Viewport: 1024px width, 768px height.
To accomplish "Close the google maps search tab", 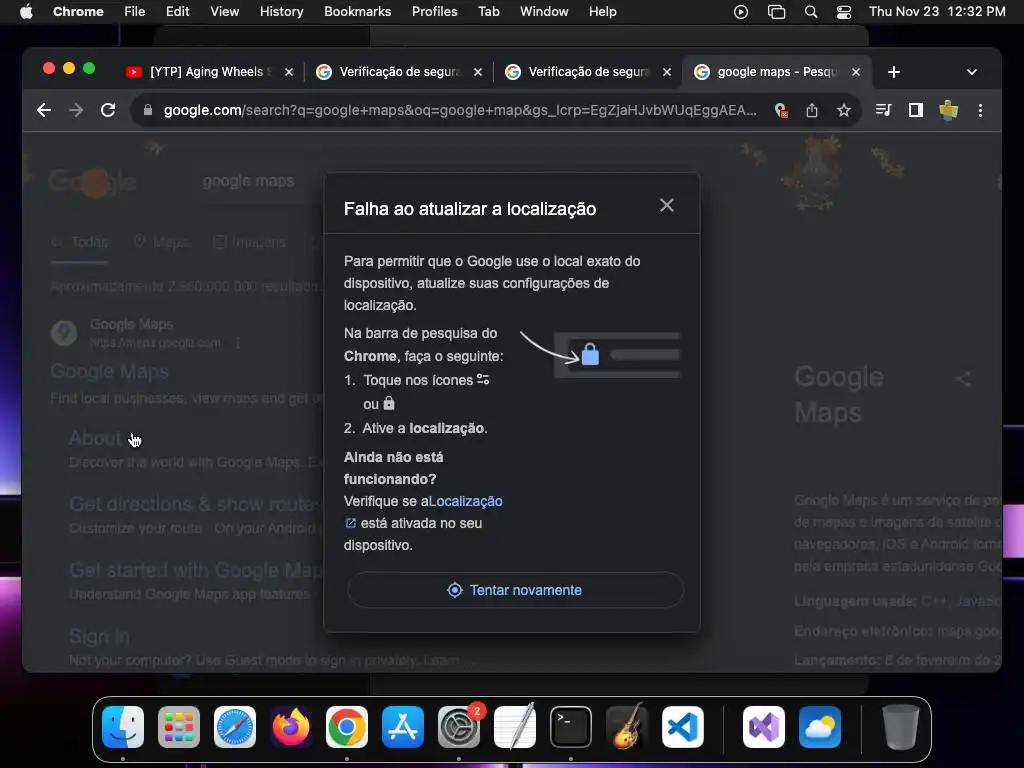I will [856, 72].
